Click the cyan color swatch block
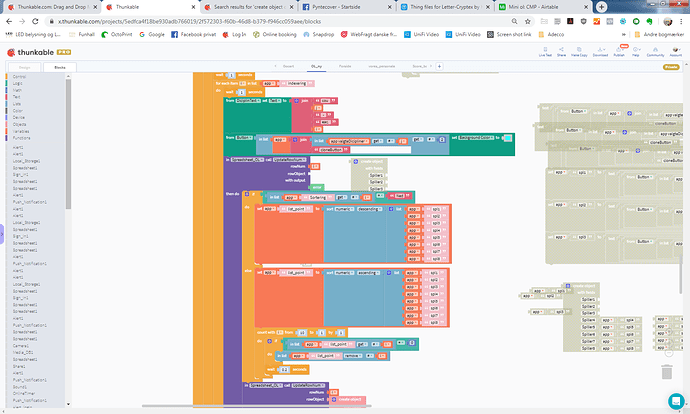This screenshot has height=414, width=690. pyautogui.click(x=507, y=138)
